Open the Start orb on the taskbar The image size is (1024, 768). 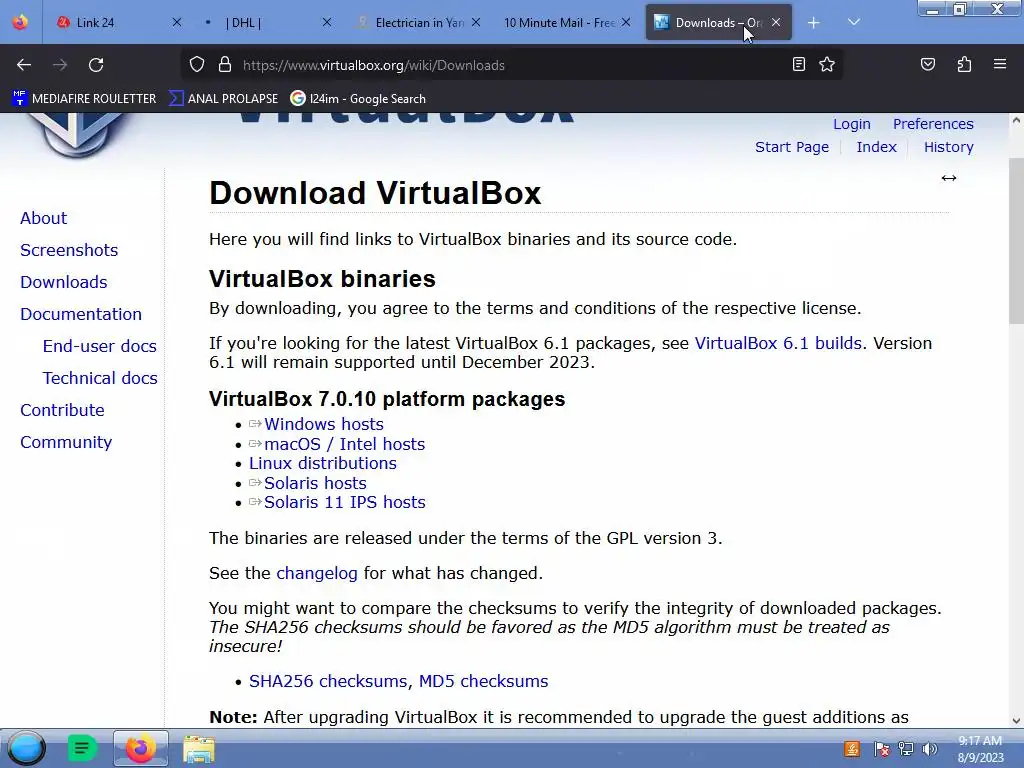pyautogui.click(x=26, y=748)
